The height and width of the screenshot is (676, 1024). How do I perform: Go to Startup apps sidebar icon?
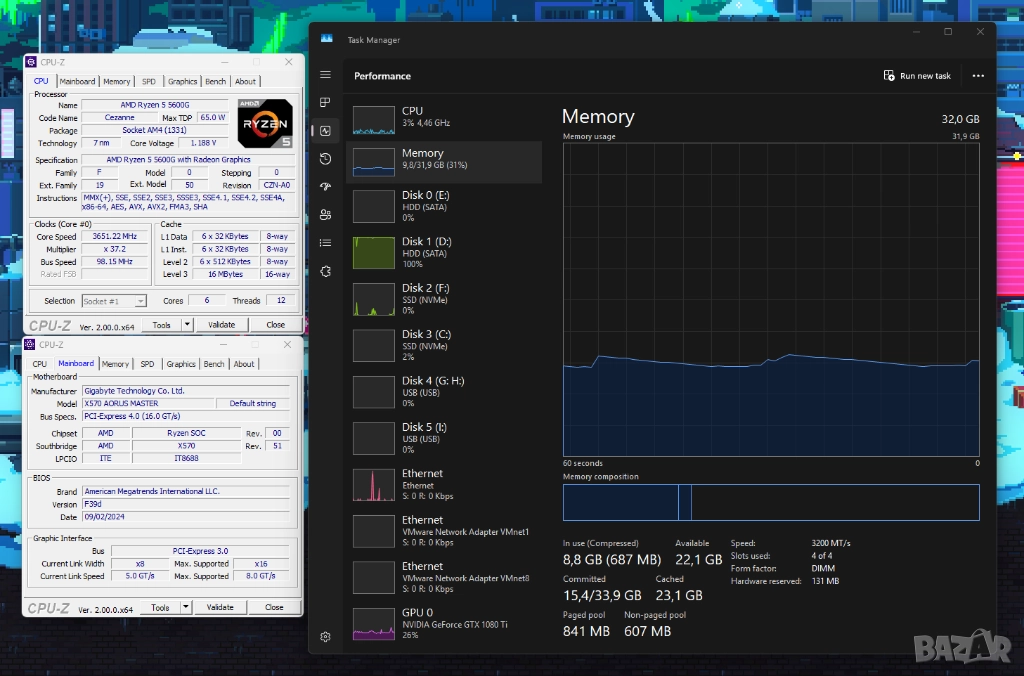(325, 187)
